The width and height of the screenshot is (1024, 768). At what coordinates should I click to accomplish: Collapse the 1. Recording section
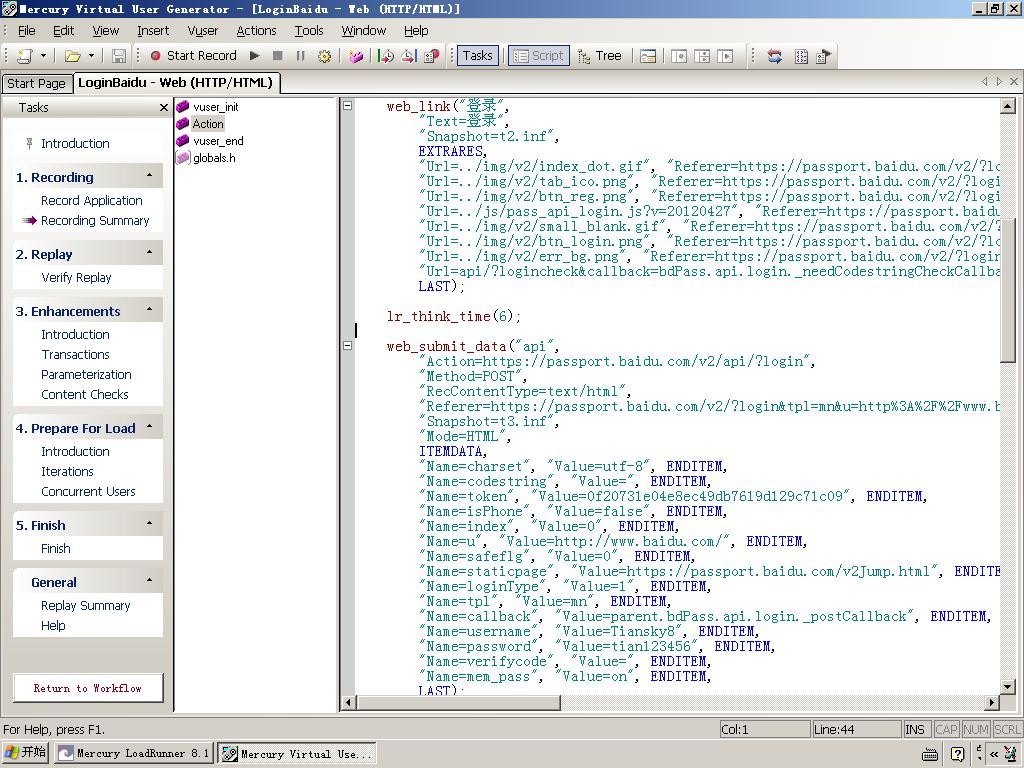(150, 176)
